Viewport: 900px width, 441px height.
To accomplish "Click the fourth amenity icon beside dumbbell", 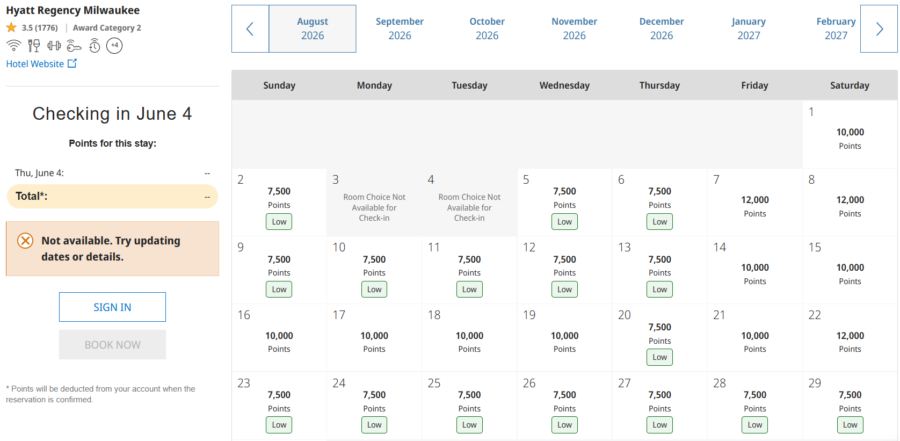I will (75, 45).
